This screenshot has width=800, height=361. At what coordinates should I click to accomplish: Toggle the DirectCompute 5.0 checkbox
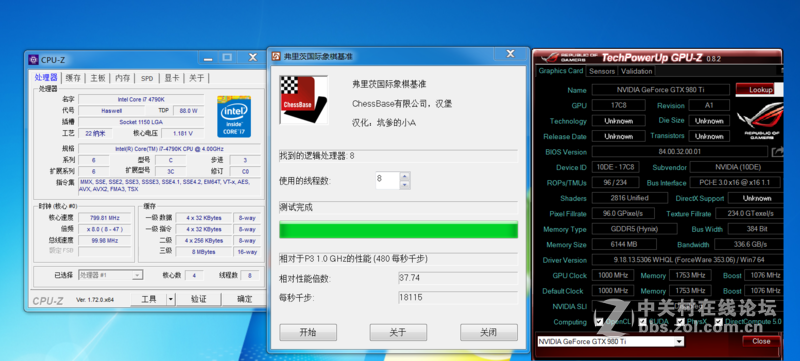[x=718, y=322]
